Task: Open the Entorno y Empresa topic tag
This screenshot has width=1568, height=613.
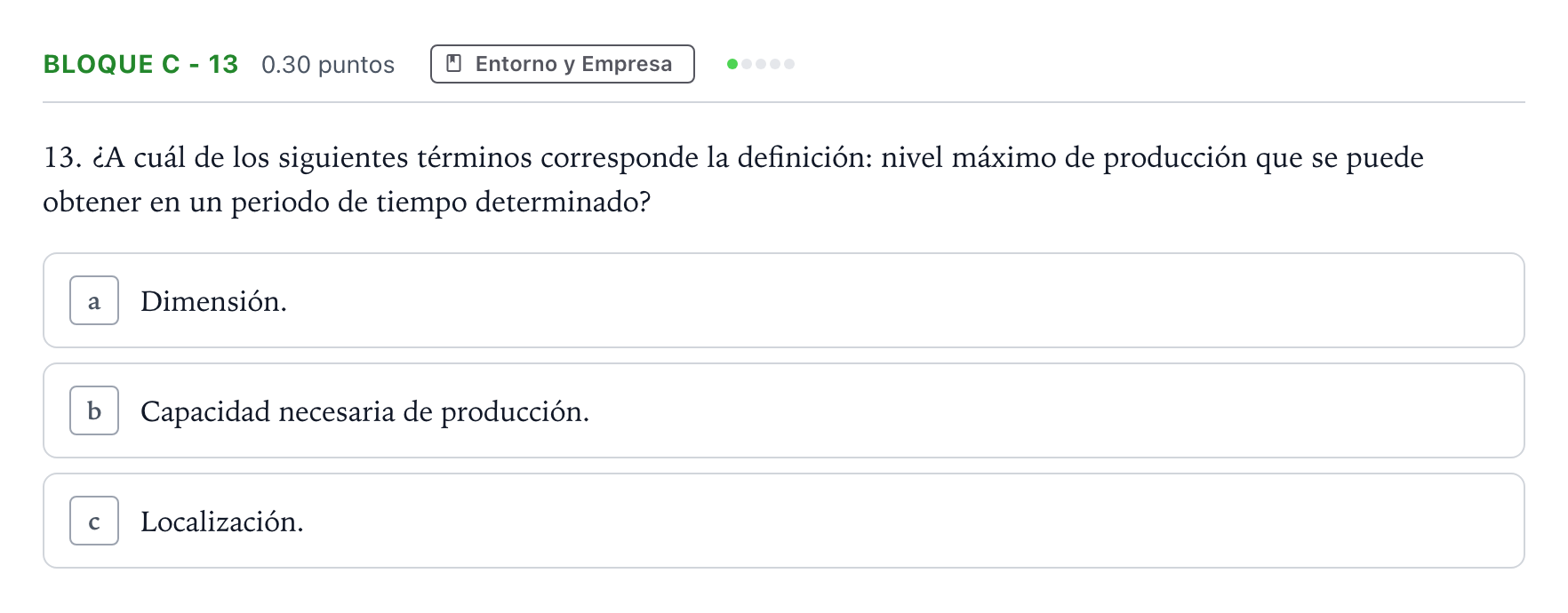Action: pyautogui.click(x=563, y=64)
